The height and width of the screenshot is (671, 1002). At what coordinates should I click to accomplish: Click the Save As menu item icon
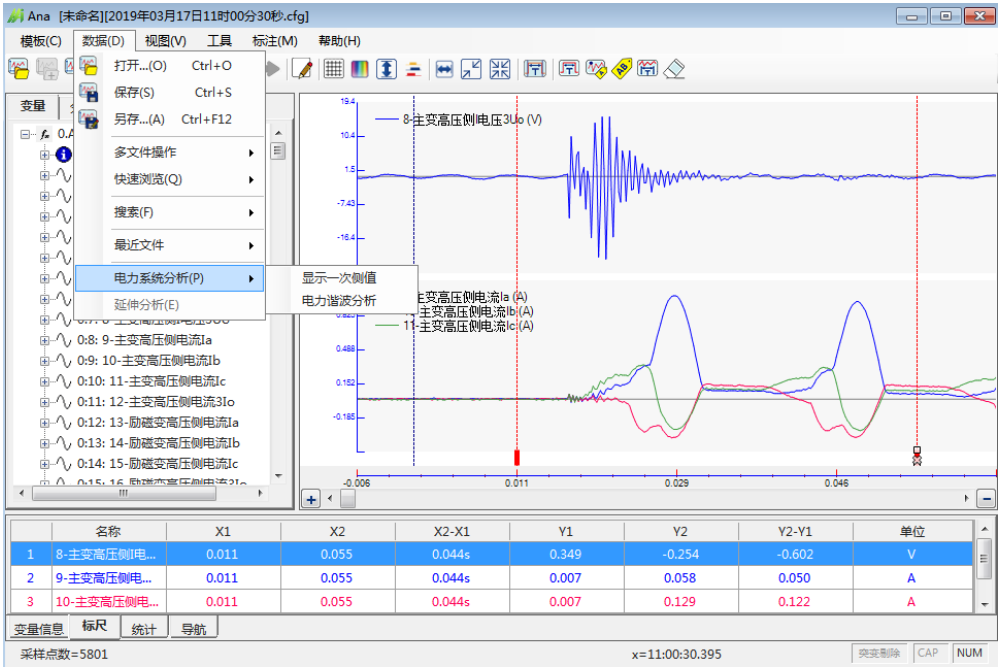click(88, 119)
